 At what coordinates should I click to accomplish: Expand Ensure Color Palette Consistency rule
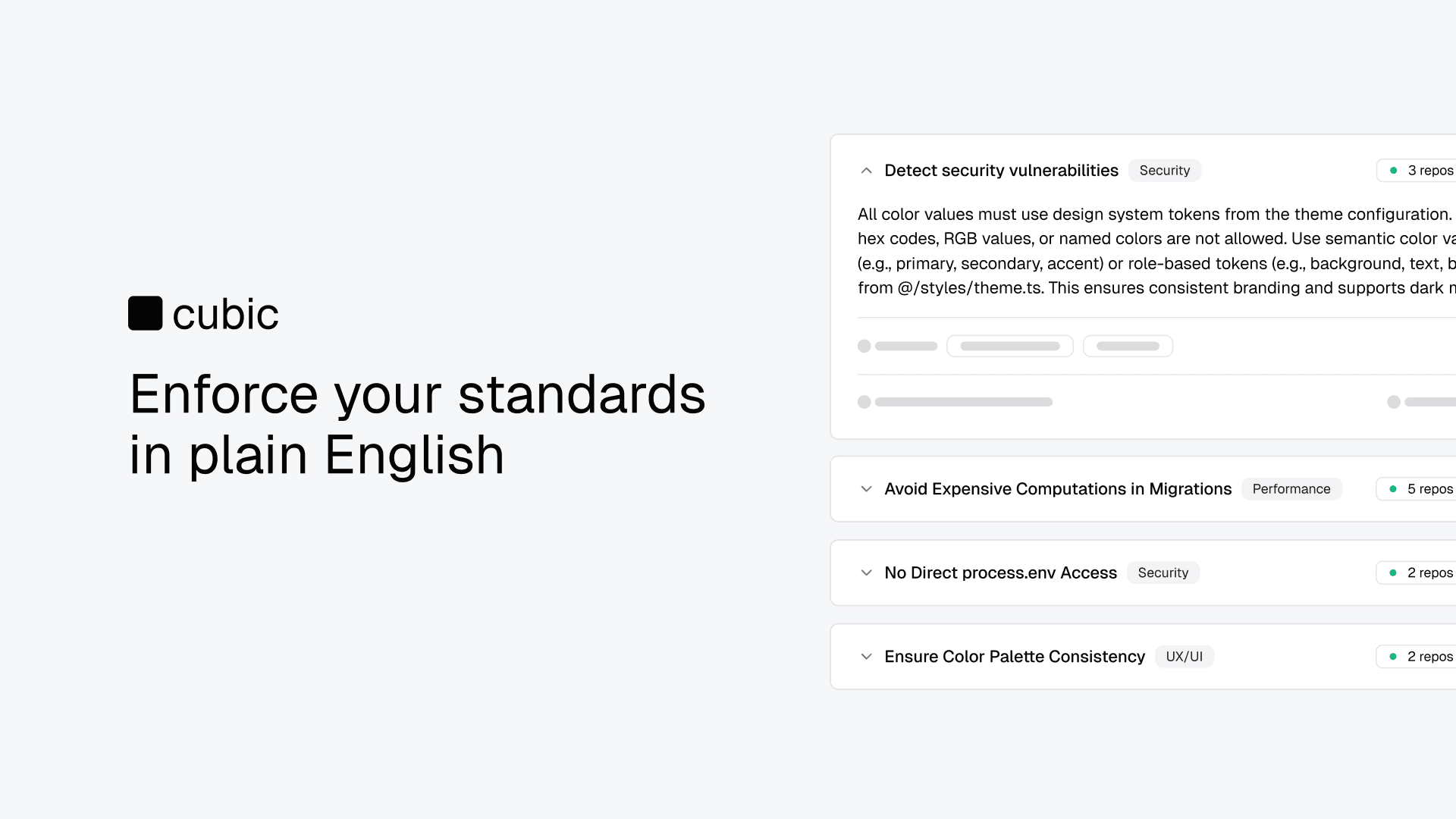pyautogui.click(x=866, y=657)
